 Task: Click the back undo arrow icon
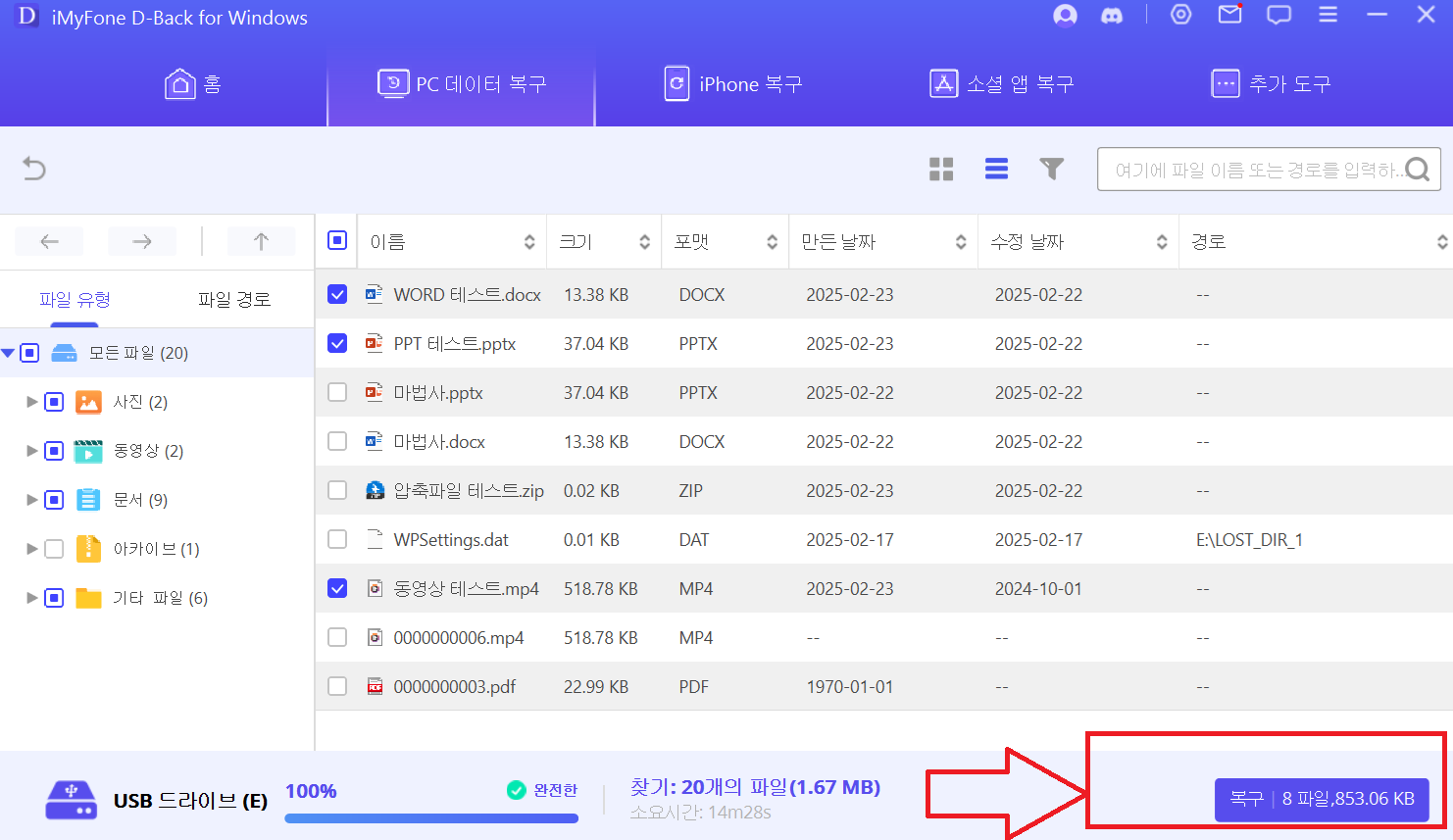point(34,169)
